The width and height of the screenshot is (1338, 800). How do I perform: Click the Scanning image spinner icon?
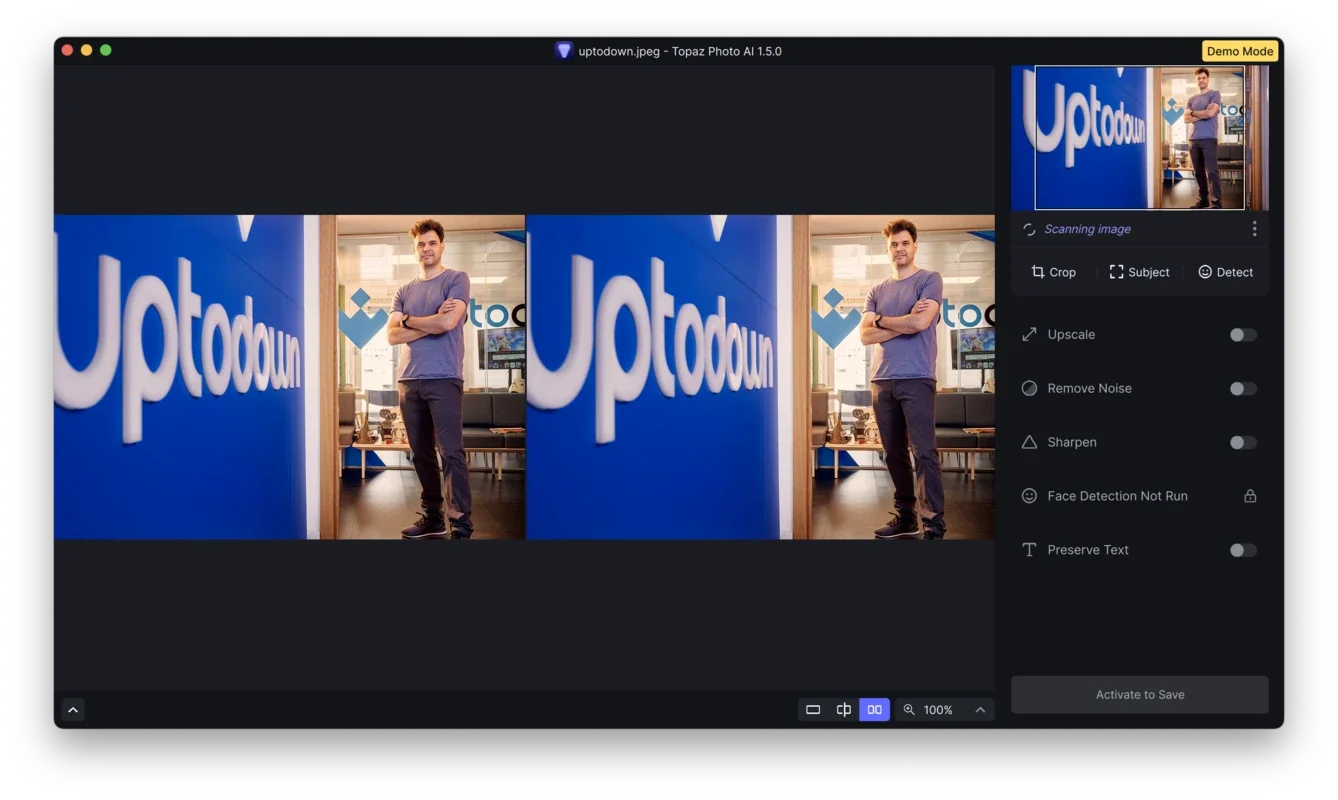(1029, 229)
